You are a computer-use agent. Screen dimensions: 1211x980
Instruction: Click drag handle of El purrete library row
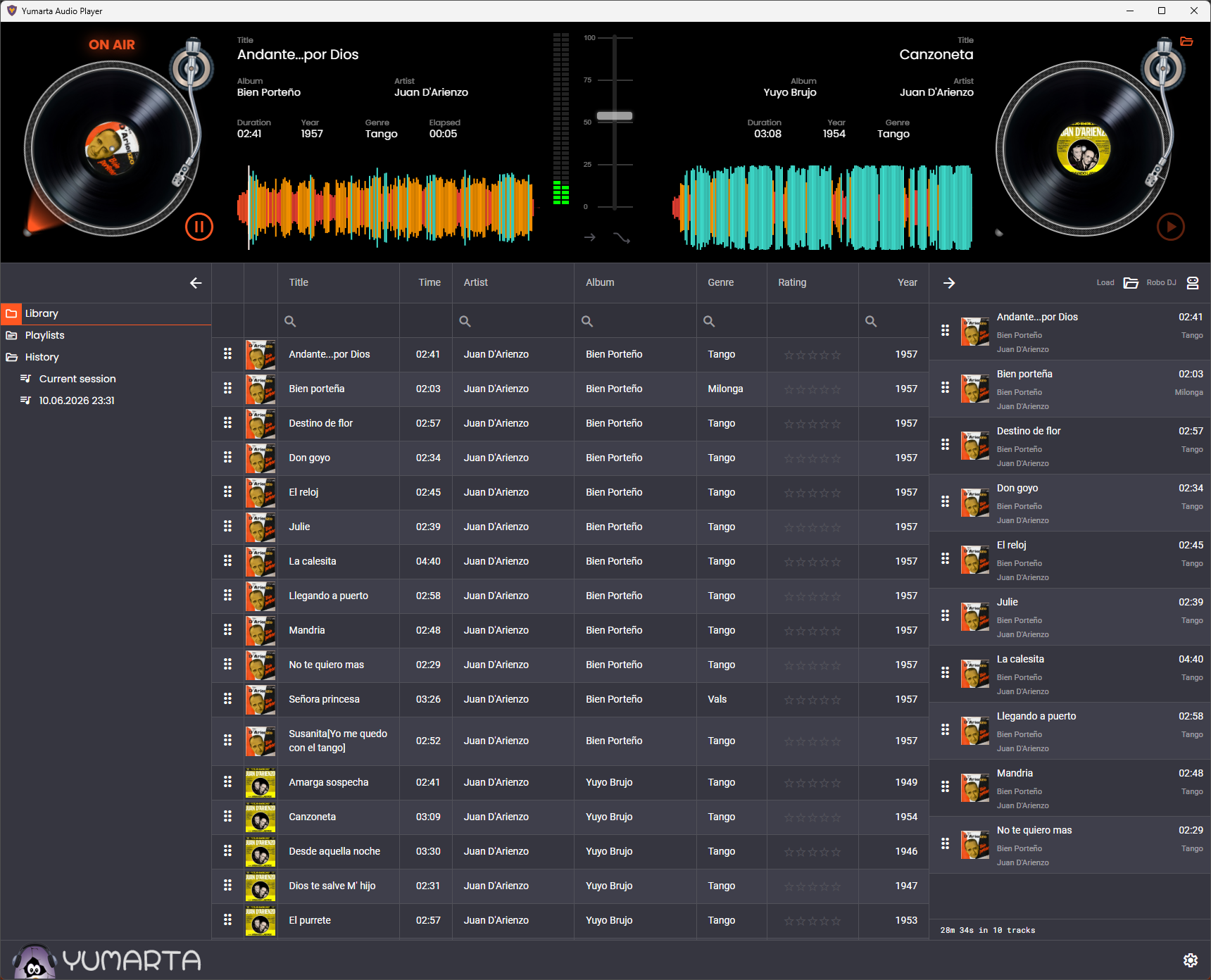click(227, 920)
